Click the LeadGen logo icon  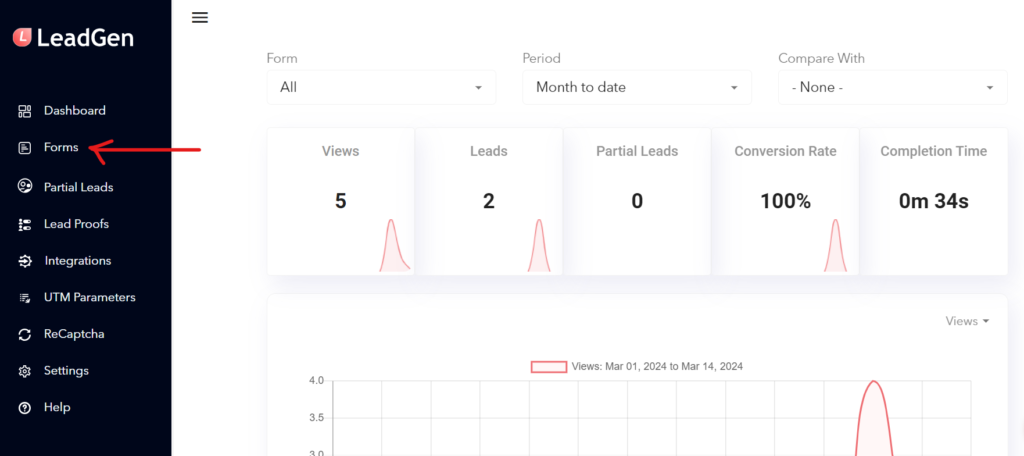23,37
